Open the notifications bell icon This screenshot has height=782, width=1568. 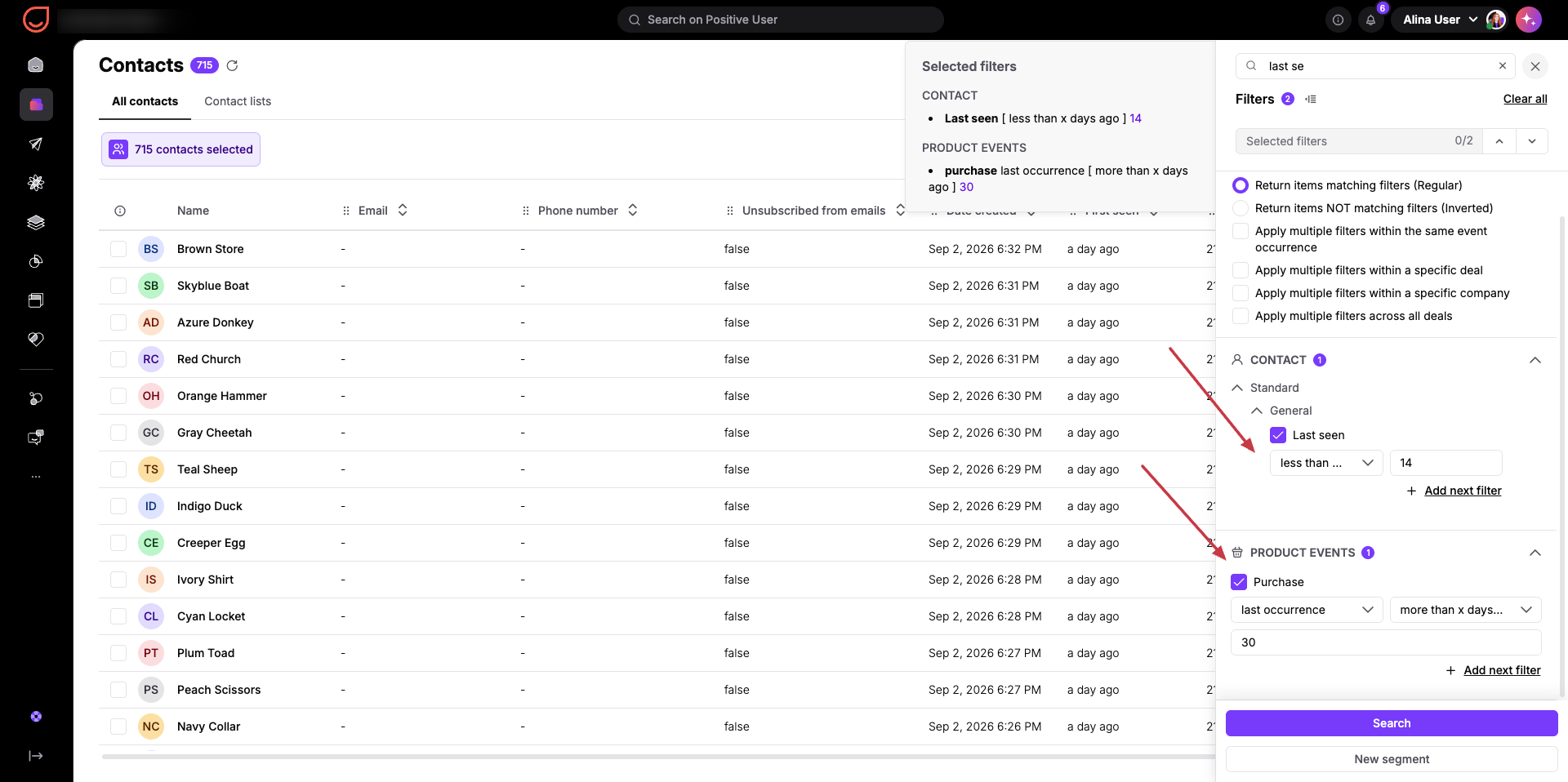(1370, 20)
